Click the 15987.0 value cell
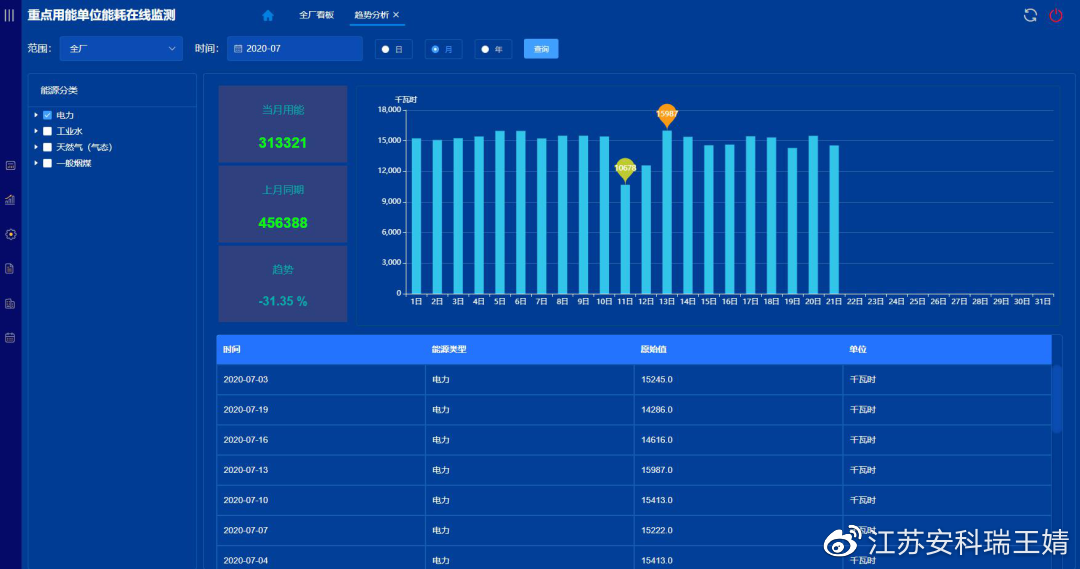Viewport: 1080px width, 569px height. [x=738, y=470]
